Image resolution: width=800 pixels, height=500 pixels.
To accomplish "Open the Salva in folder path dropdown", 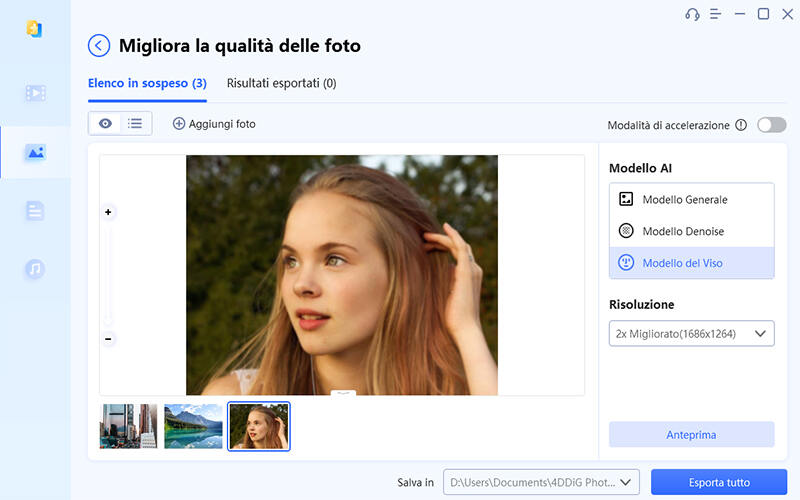I will (x=541, y=482).
